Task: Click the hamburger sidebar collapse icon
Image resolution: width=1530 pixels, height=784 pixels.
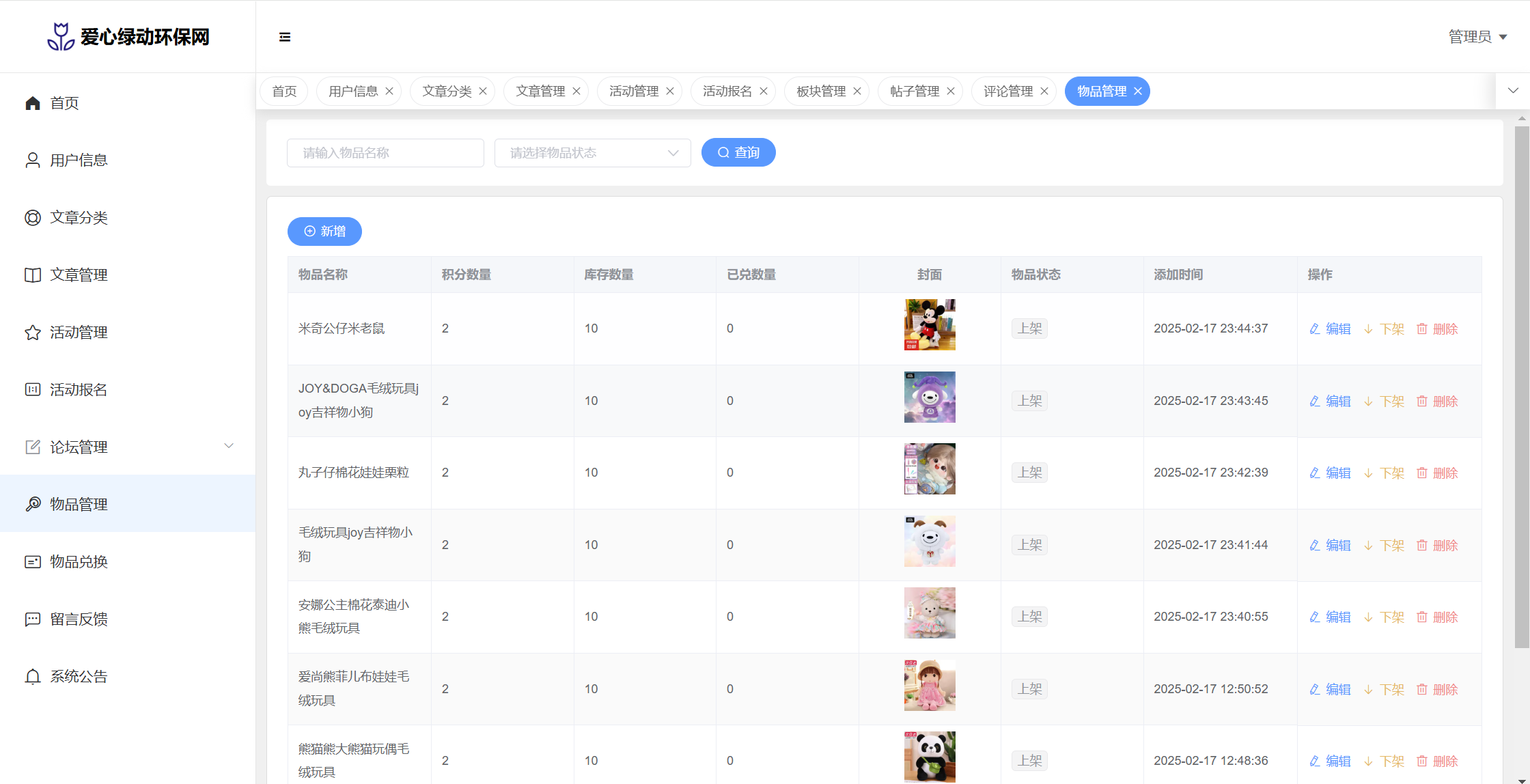Action: click(x=285, y=37)
